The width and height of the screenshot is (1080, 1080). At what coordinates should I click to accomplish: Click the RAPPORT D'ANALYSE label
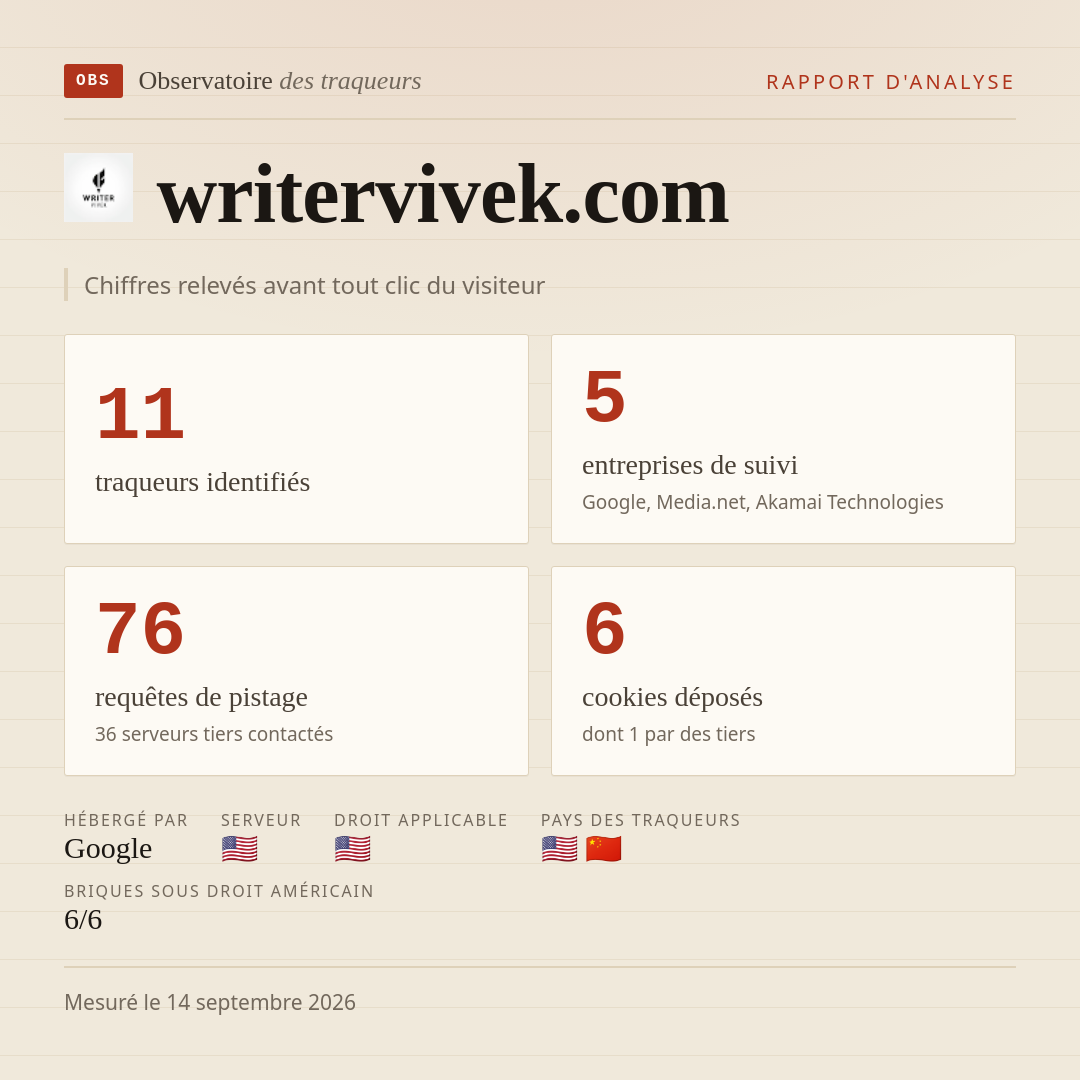pyautogui.click(x=891, y=82)
